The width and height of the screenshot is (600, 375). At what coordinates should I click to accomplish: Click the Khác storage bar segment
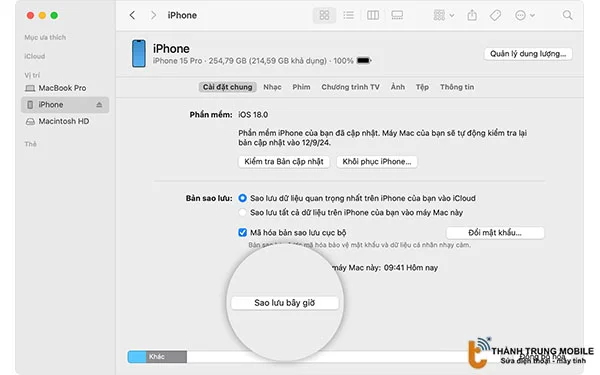click(x=166, y=357)
